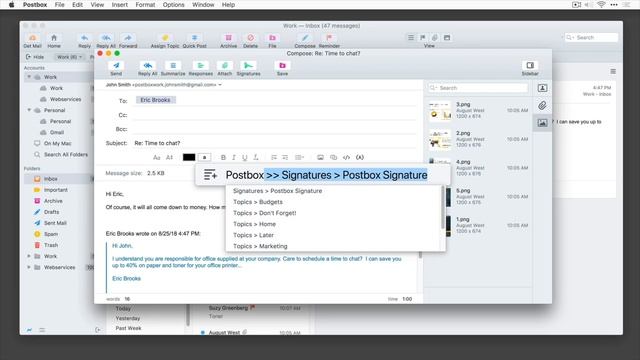The height and width of the screenshot is (360, 640).
Task: Insert bulleted list in message editor
Action: click(274, 158)
